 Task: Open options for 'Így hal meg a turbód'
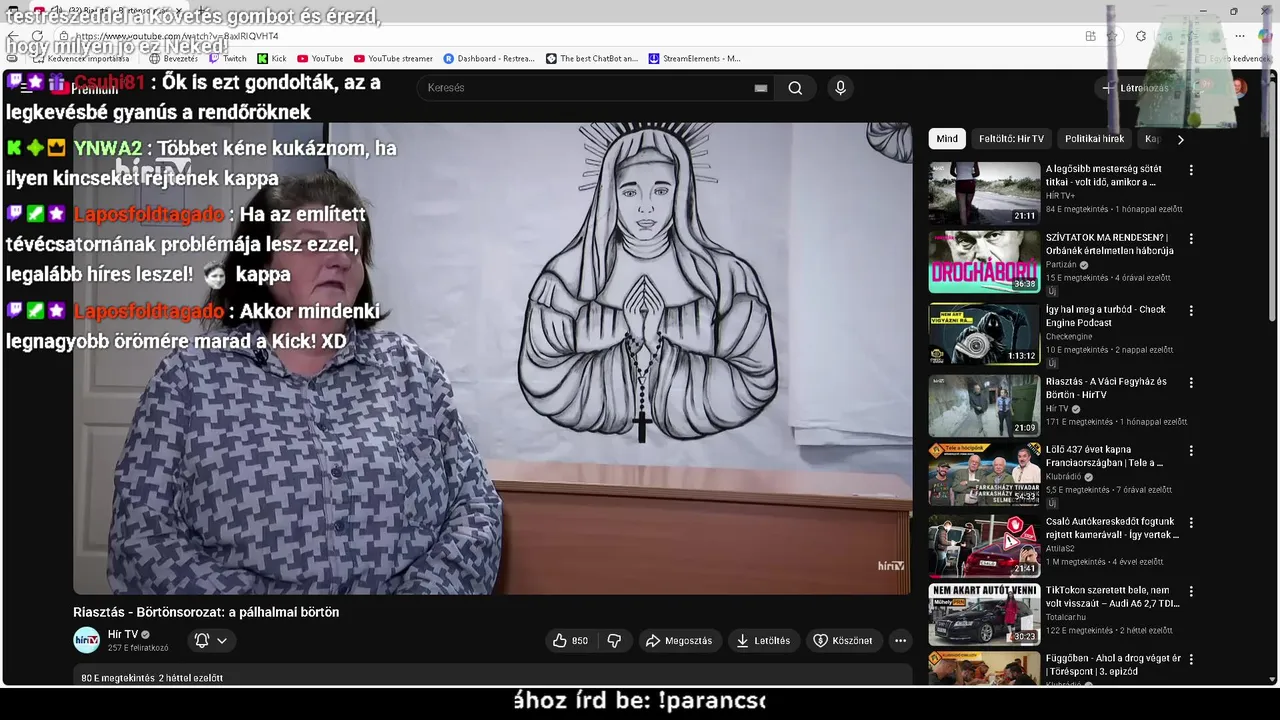[1191, 311]
